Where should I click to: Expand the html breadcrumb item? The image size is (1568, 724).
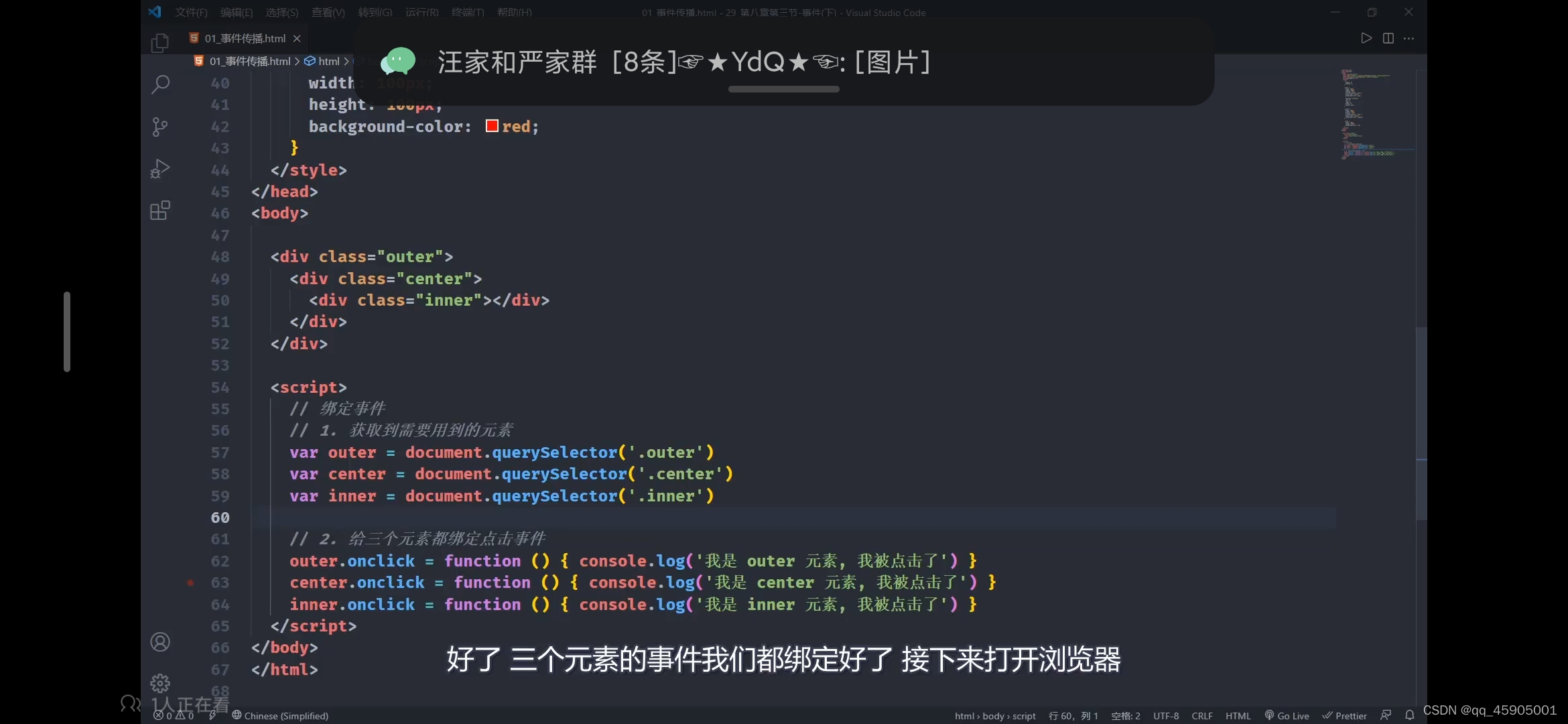tap(328, 61)
